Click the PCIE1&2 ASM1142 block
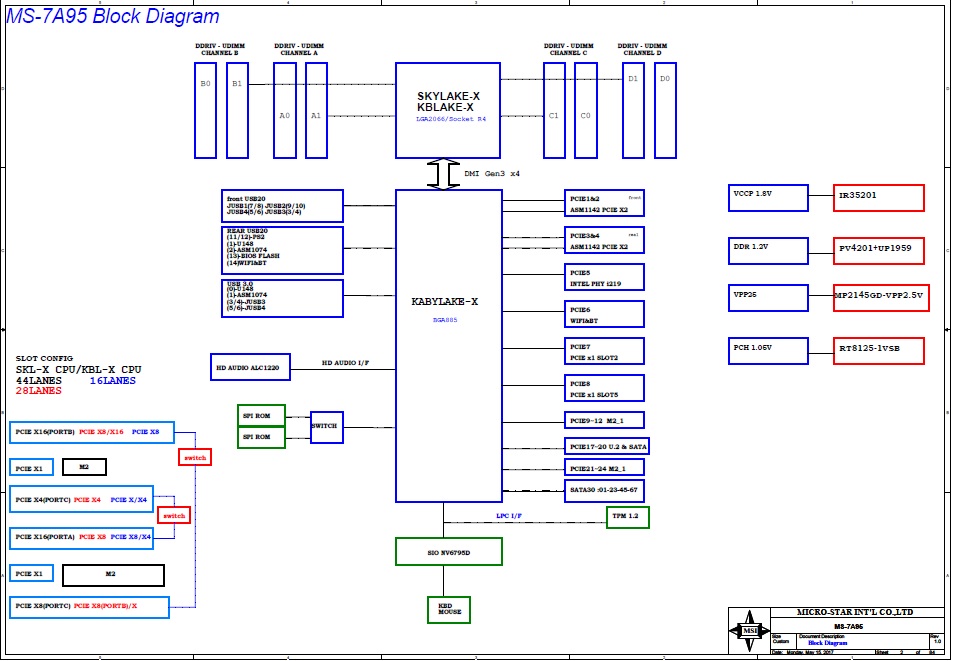Viewport: 953px width, 661px height. coord(604,204)
